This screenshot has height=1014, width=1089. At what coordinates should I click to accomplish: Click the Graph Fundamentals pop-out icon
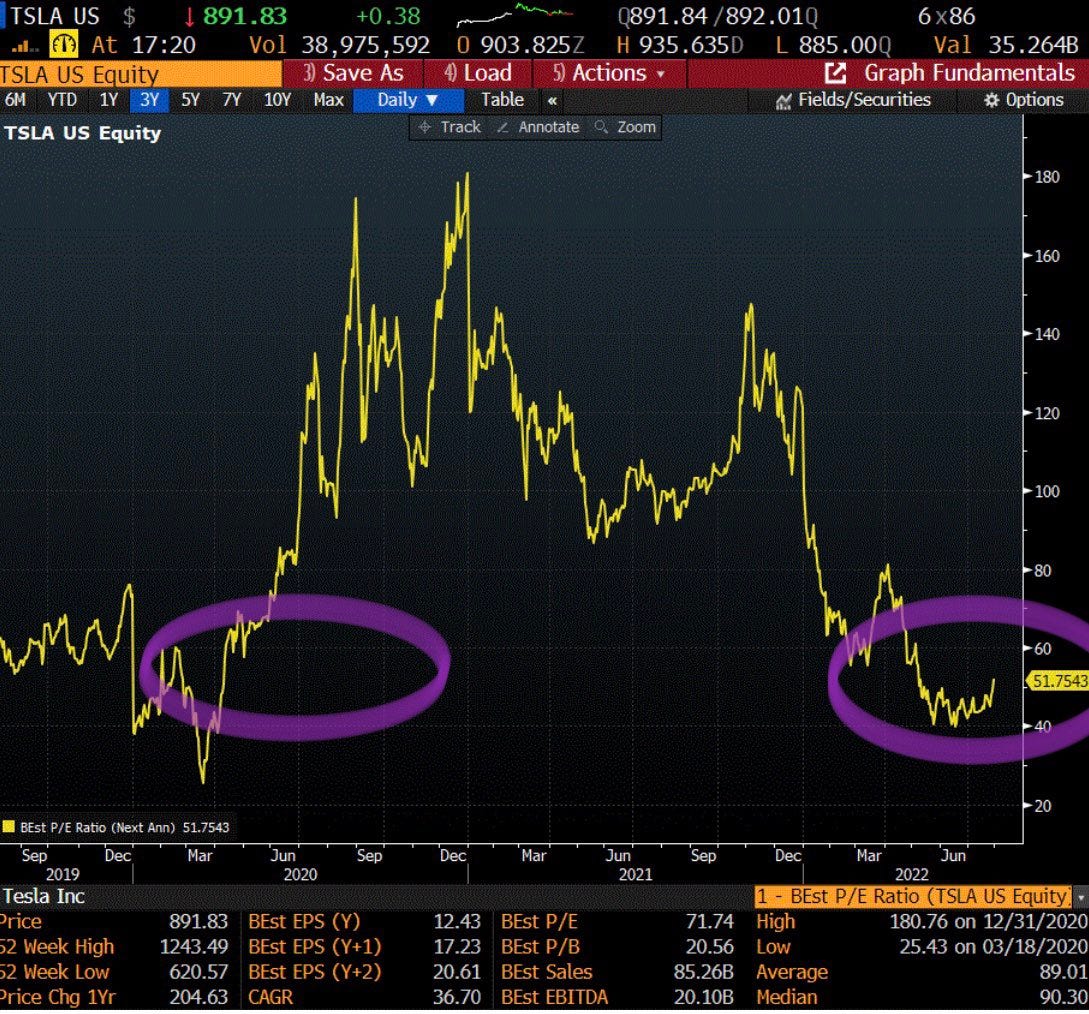click(836, 73)
